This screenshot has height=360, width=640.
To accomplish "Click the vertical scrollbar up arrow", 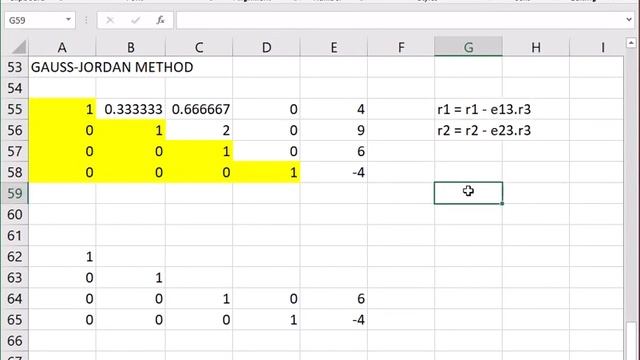I will pos(631,42).
